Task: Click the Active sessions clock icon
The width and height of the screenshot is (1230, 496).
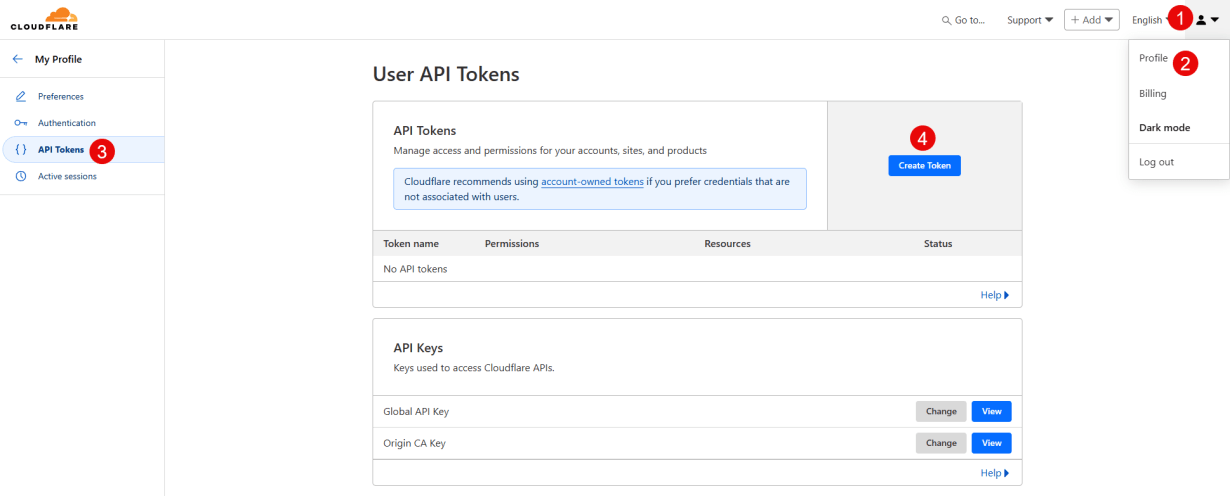Action: click(21, 176)
